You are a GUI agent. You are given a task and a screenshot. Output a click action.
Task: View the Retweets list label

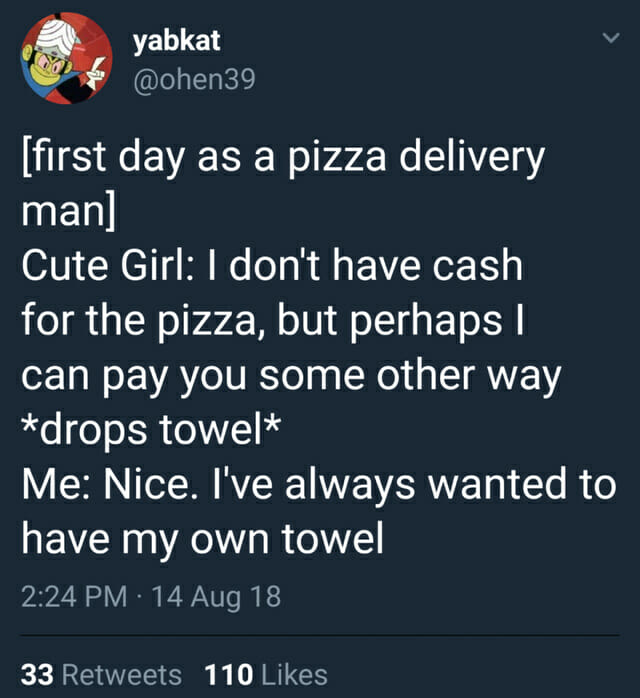121,674
